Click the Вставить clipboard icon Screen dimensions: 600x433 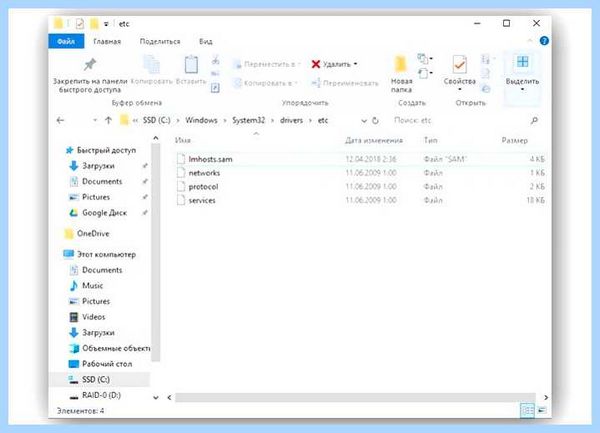191,64
